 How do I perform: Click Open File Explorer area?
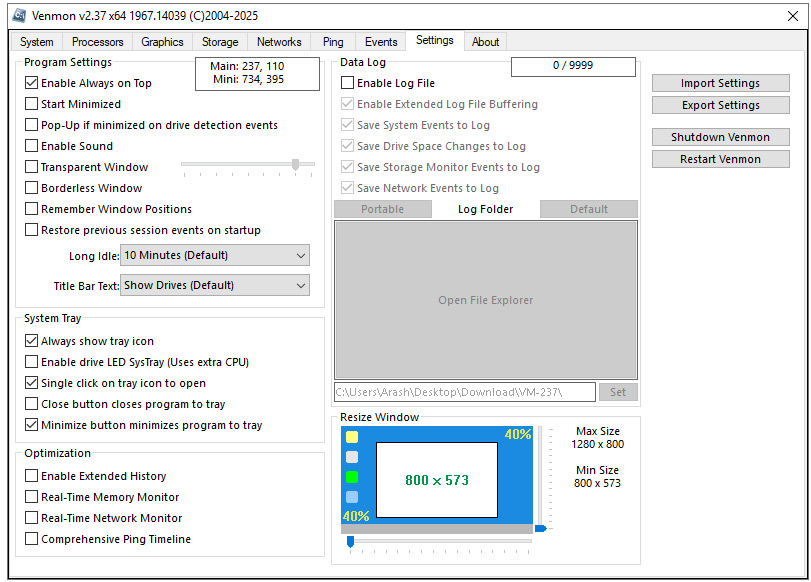tap(486, 300)
